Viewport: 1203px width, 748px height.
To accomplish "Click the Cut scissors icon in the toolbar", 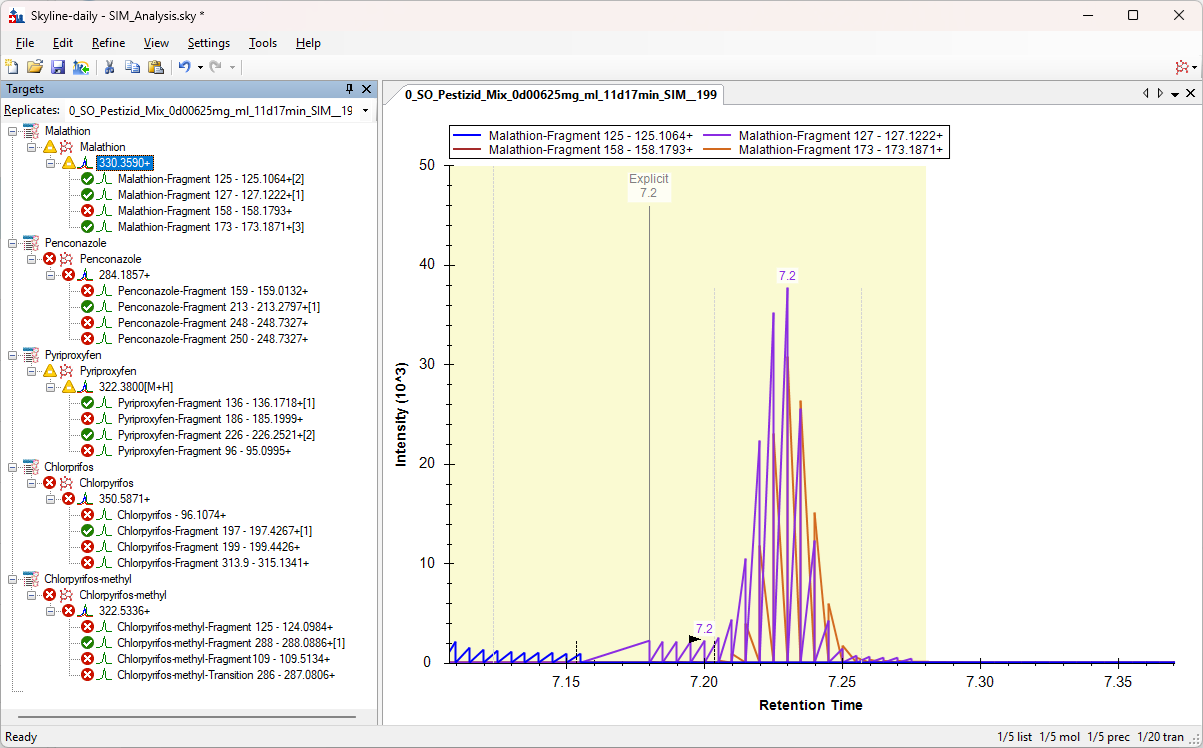I will coord(109,67).
